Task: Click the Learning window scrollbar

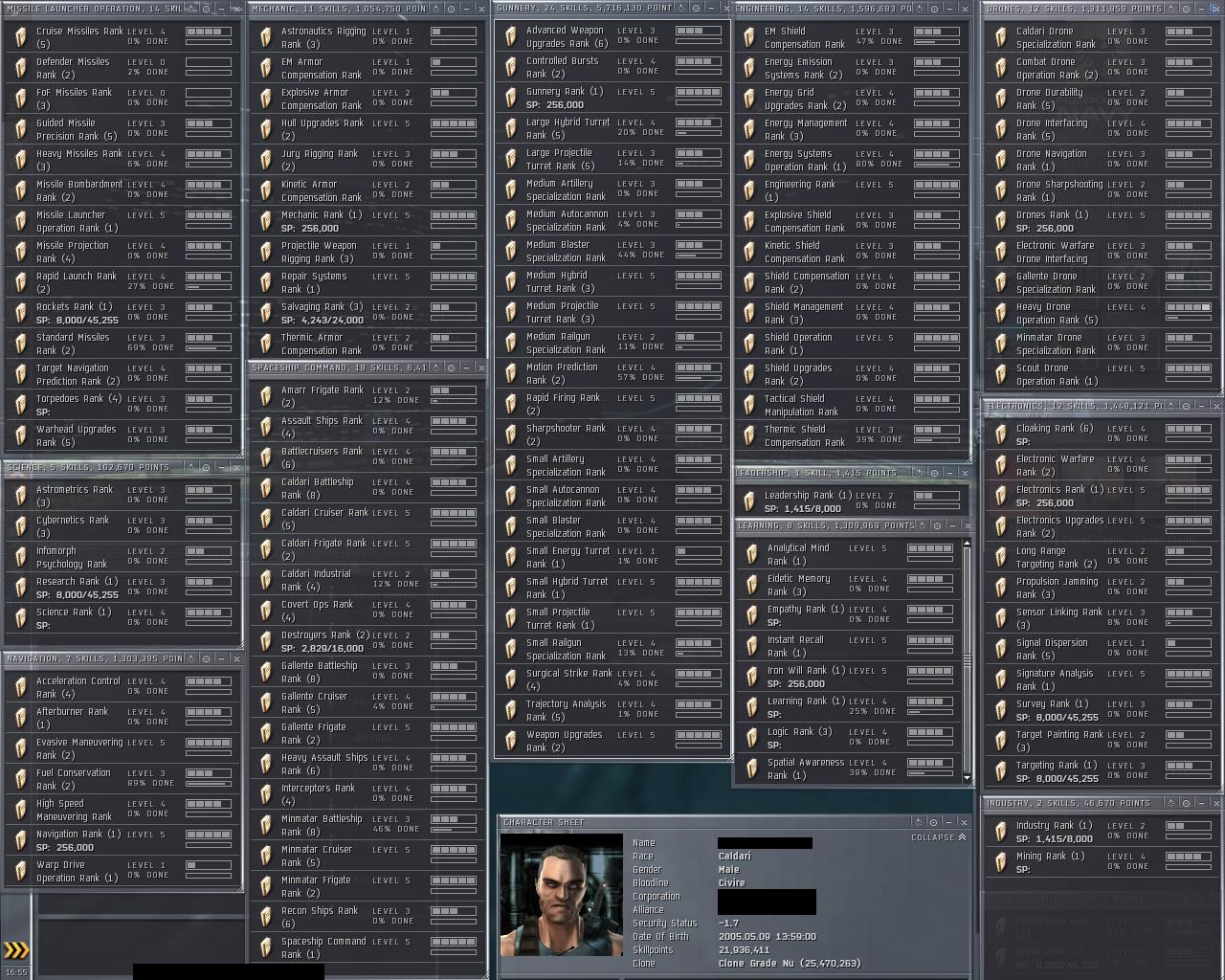Action: (x=968, y=660)
